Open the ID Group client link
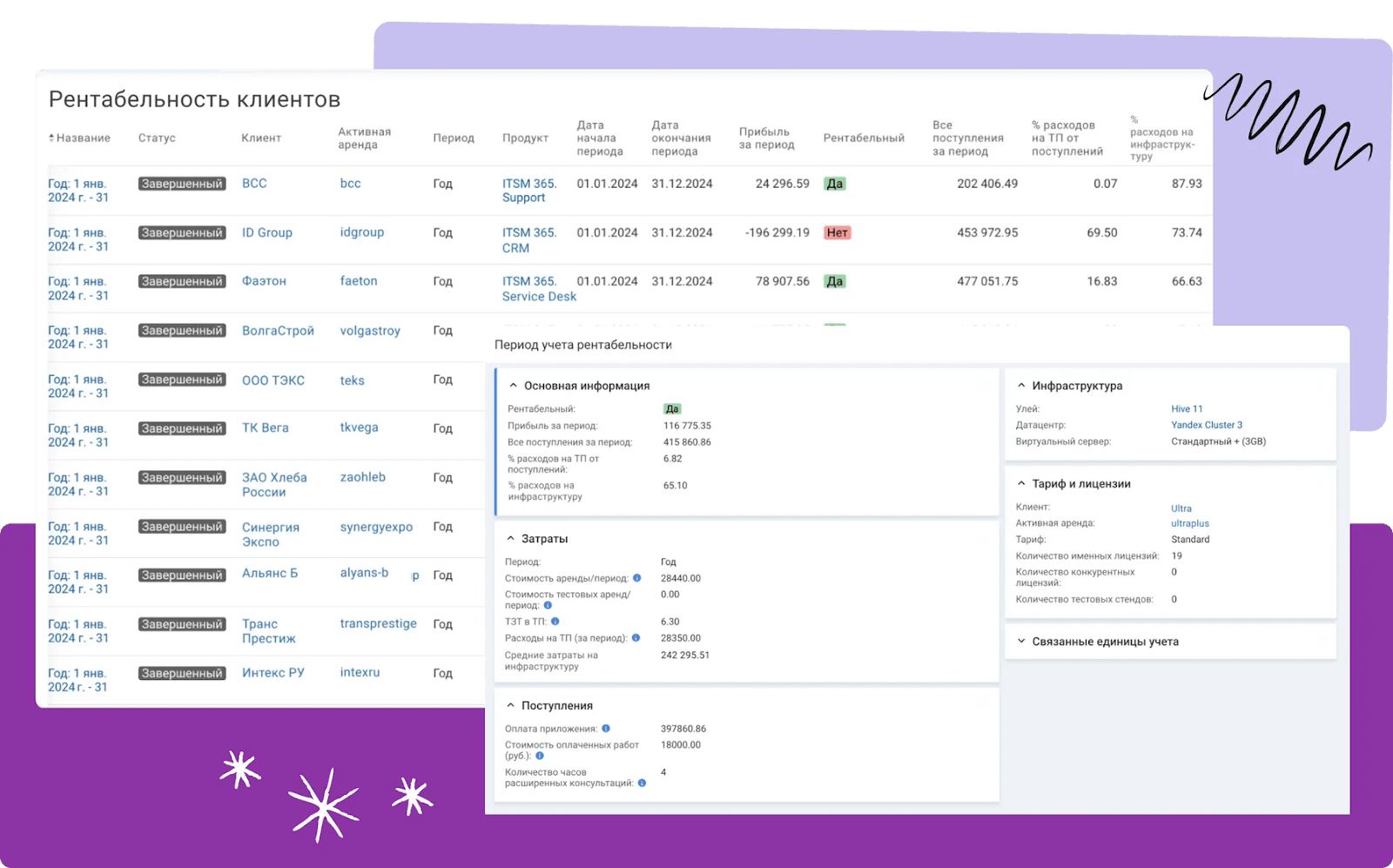The image size is (1393, 868). 266,232
